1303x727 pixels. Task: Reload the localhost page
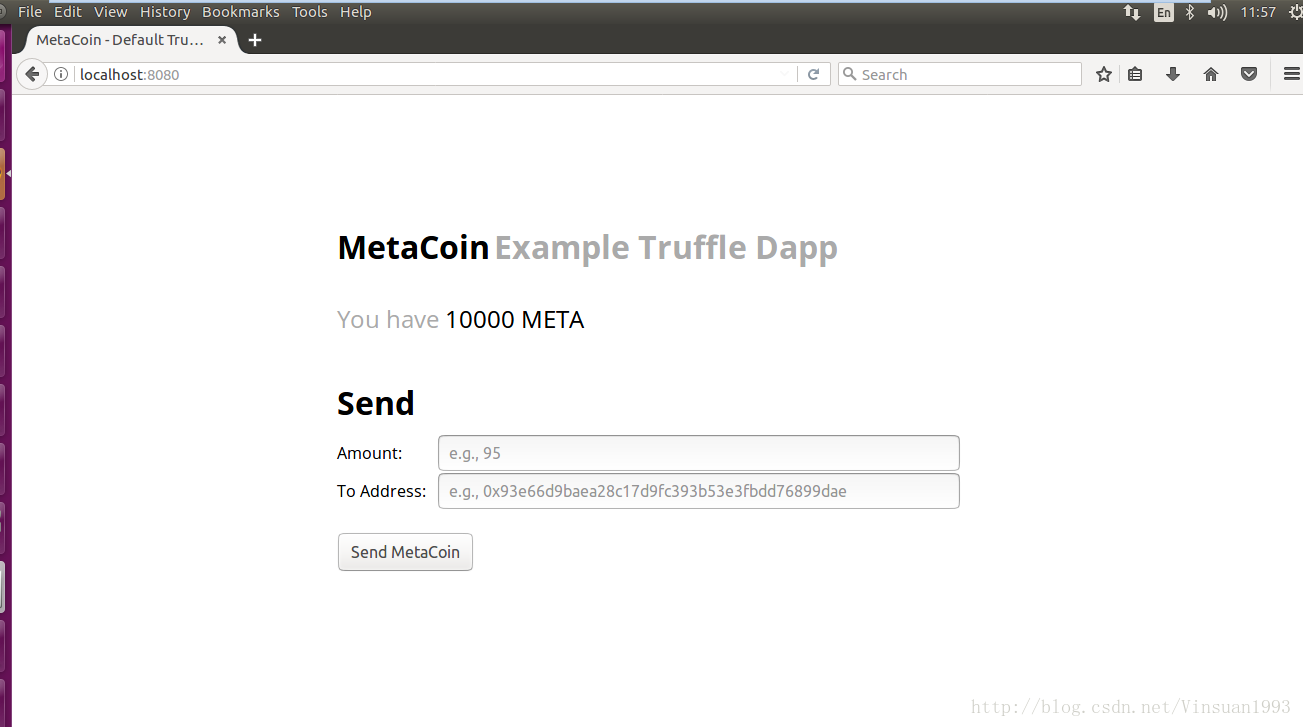(x=813, y=74)
